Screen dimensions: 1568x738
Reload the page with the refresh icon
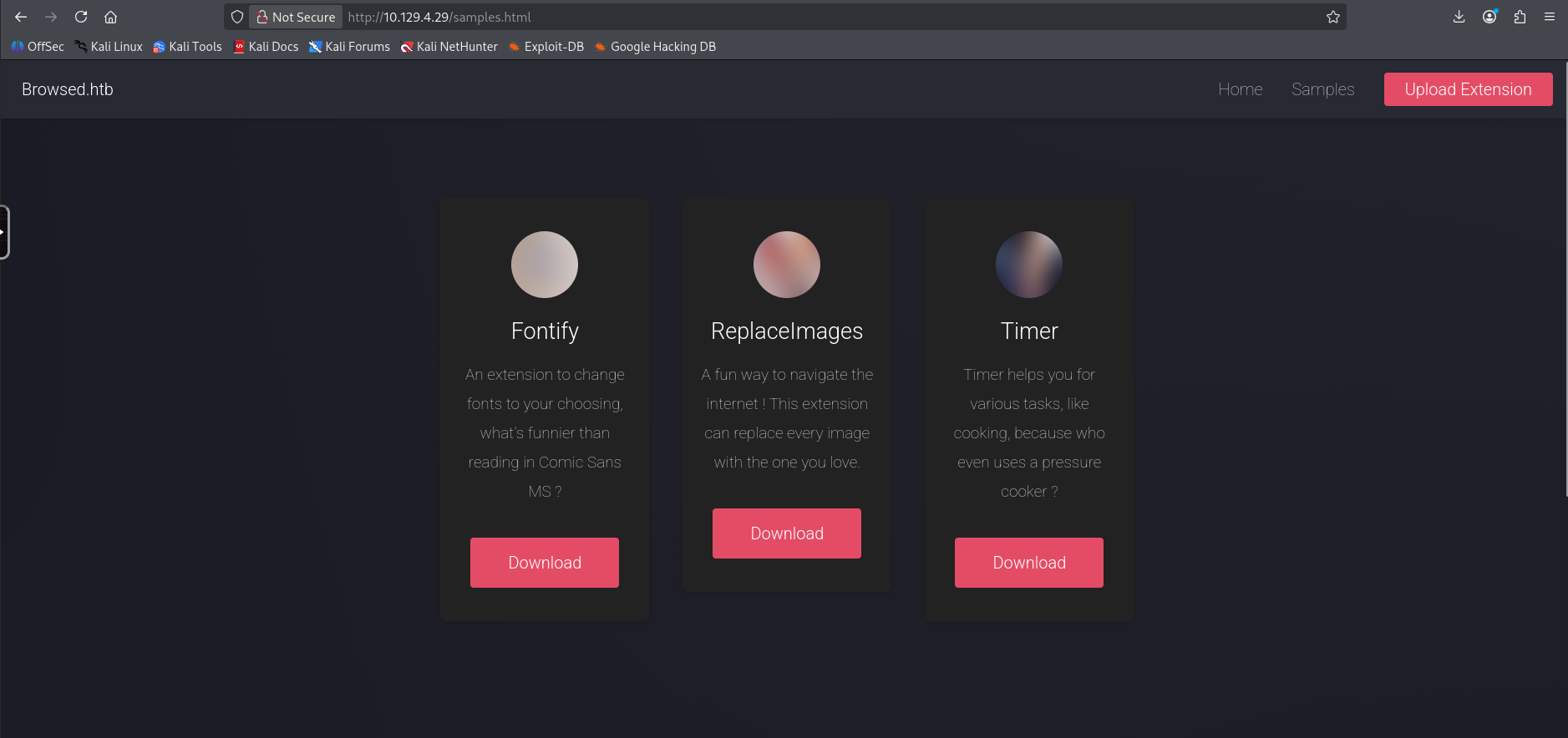[x=81, y=17]
